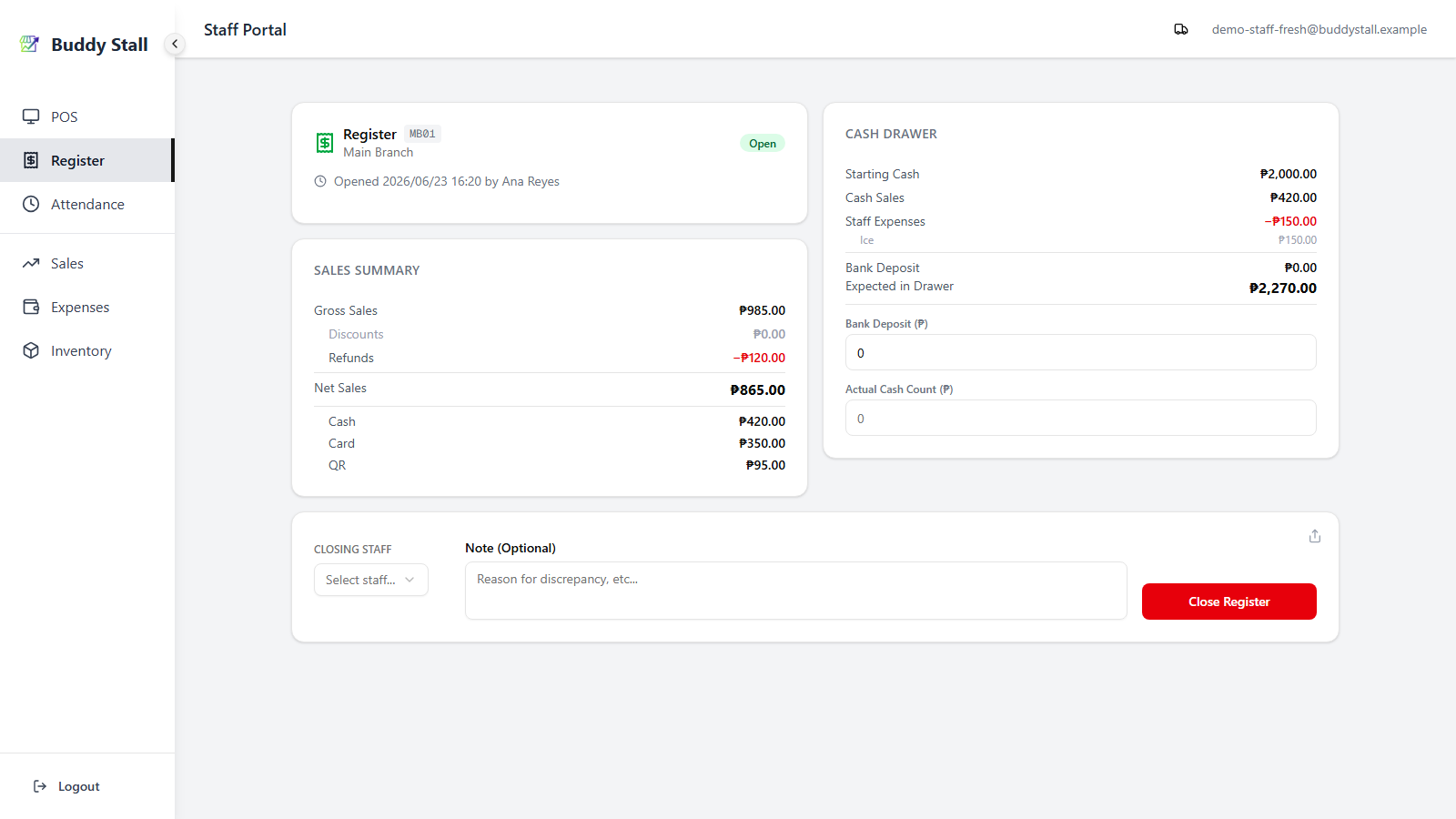Click Starting Cash value ₱2,000.00

point(1288,174)
